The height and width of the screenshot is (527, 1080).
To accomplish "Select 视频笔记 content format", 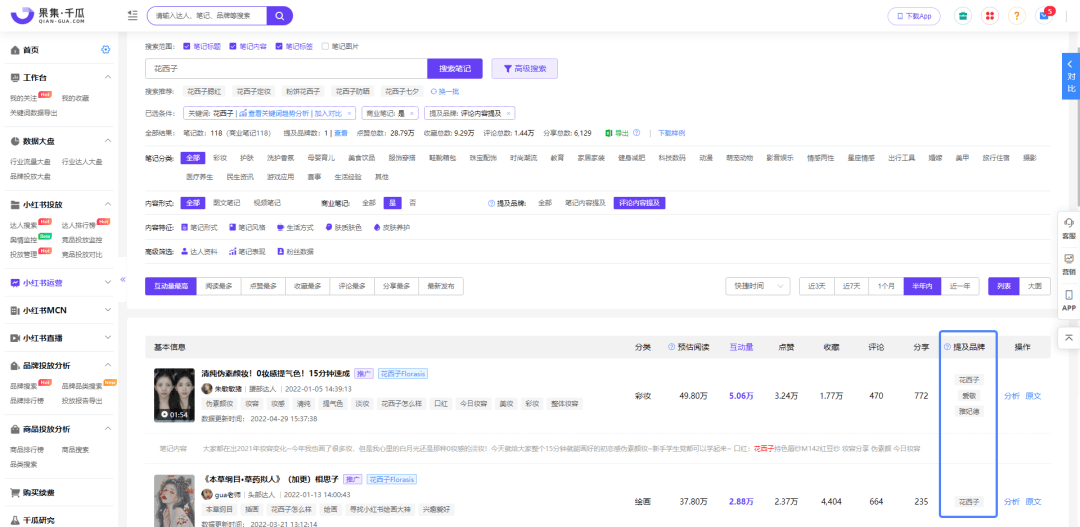I will click(267, 203).
